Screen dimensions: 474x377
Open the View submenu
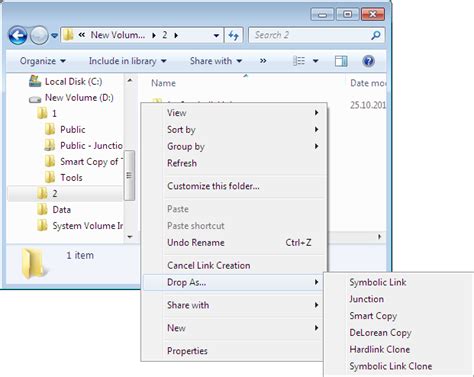tap(233, 113)
